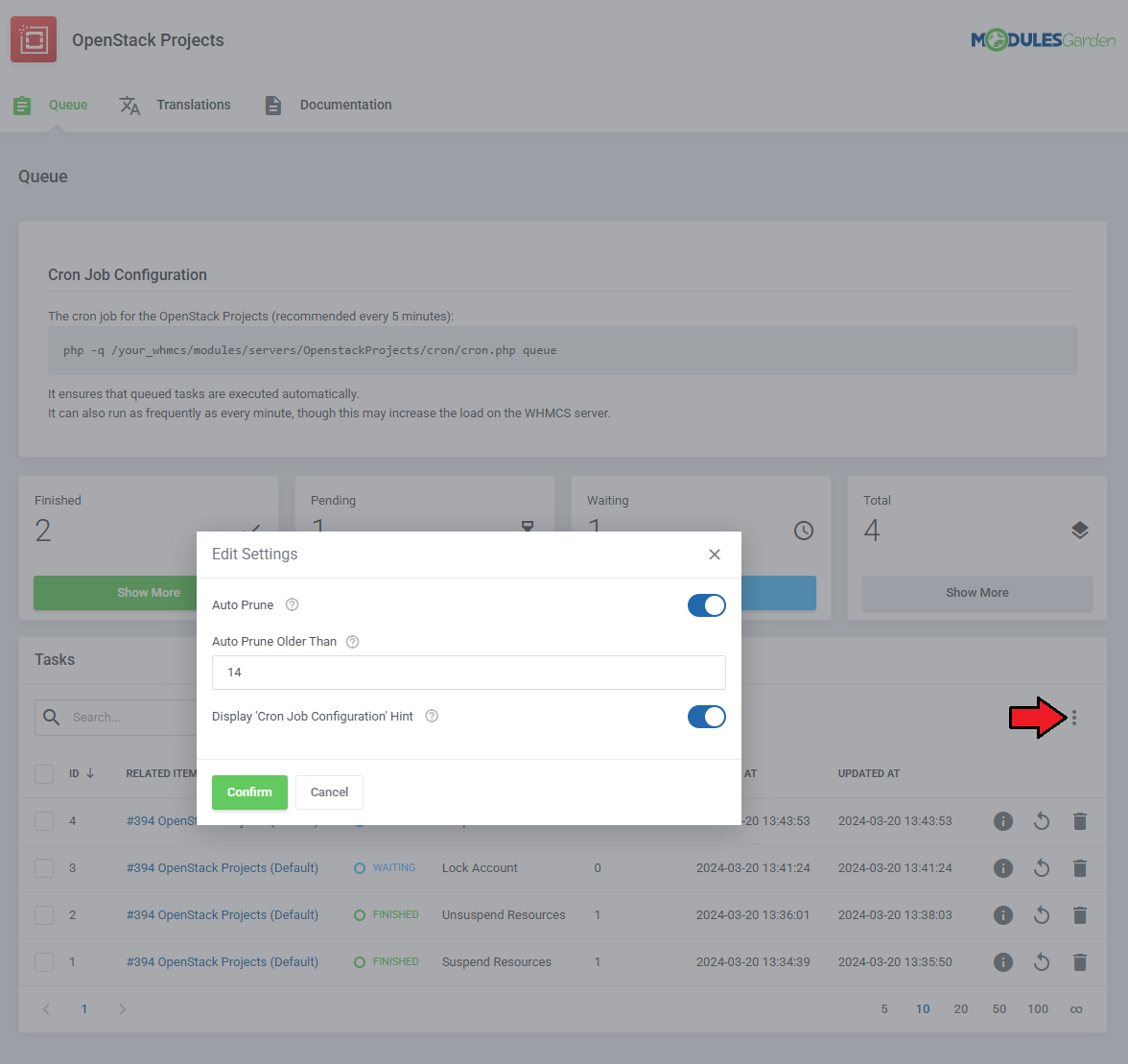Retry the Suspend Resources task
Screen dimensions: 1128x1064
pyautogui.click(x=1042, y=962)
